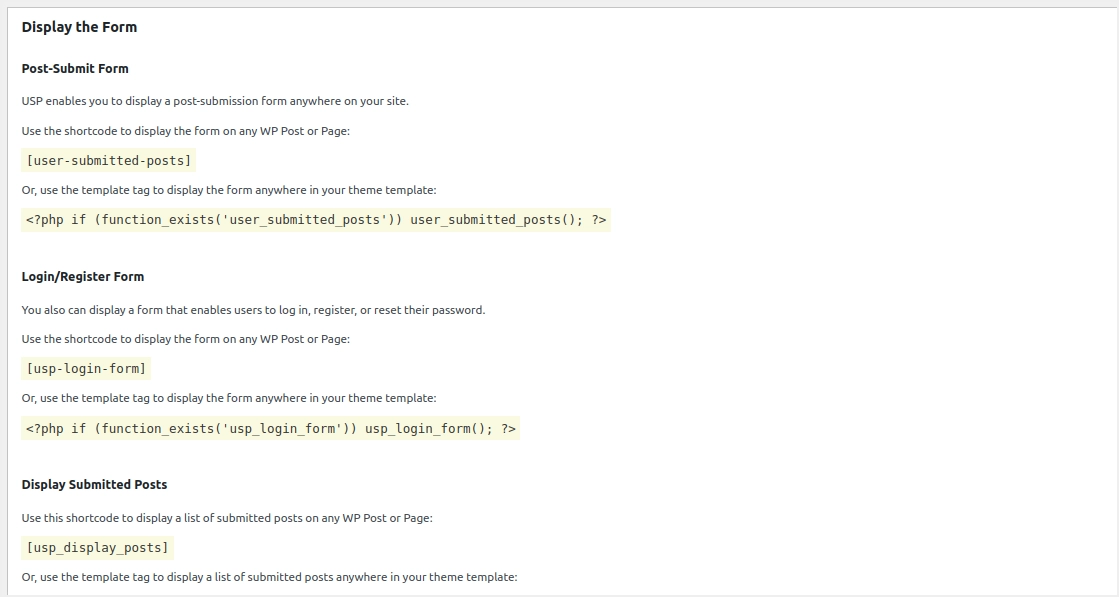Click the template tag instruction under Post-Submit Form
The width and height of the screenshot is (1119, 597).
pos(229,190)
